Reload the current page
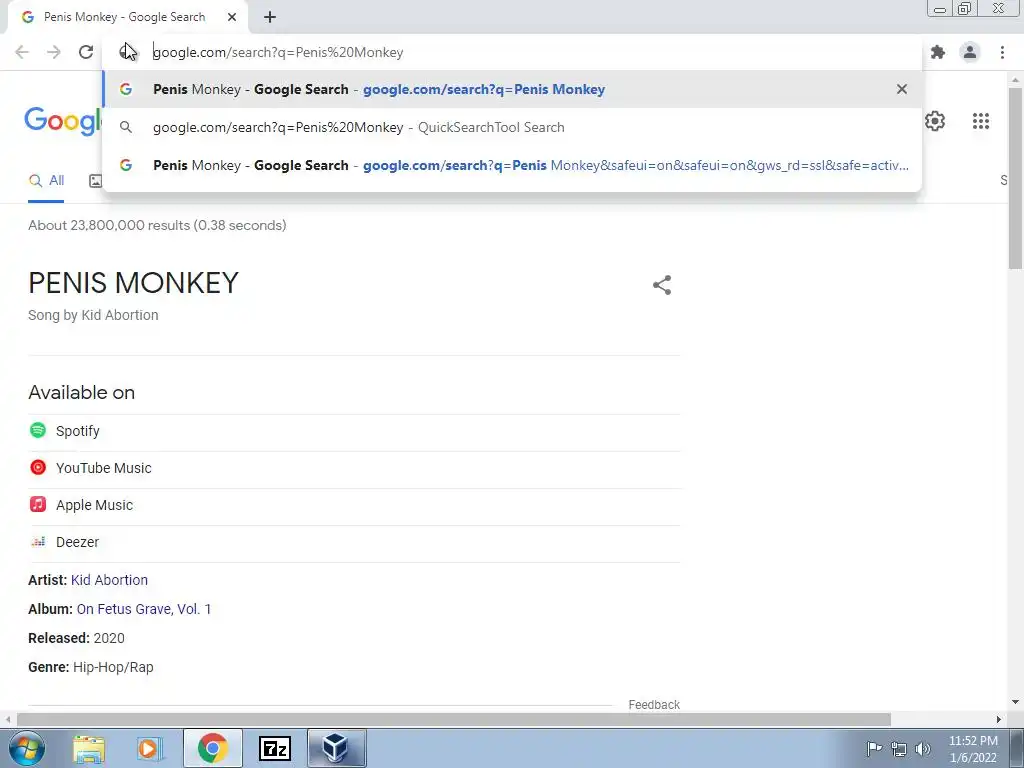This screenshot has height=768, width=1024. click(86, 52)
